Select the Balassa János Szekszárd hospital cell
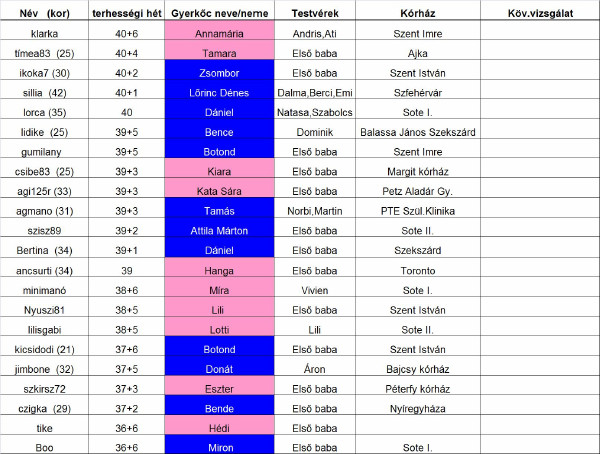600x454 pixels. [x=414, y=132]
